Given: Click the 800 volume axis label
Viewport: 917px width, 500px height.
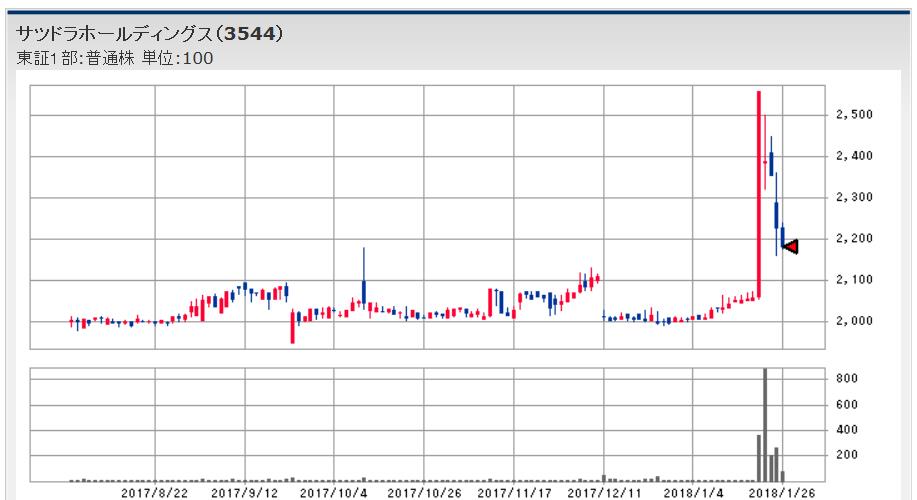Looking at the screenshot, I should click(x=847, y=378).
